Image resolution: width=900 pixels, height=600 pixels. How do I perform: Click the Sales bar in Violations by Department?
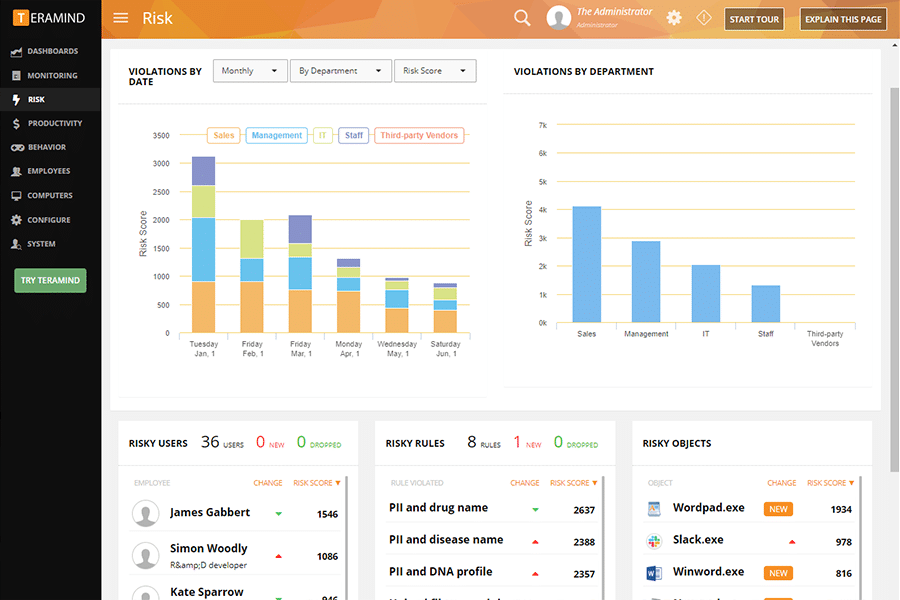tap(586, 264)
